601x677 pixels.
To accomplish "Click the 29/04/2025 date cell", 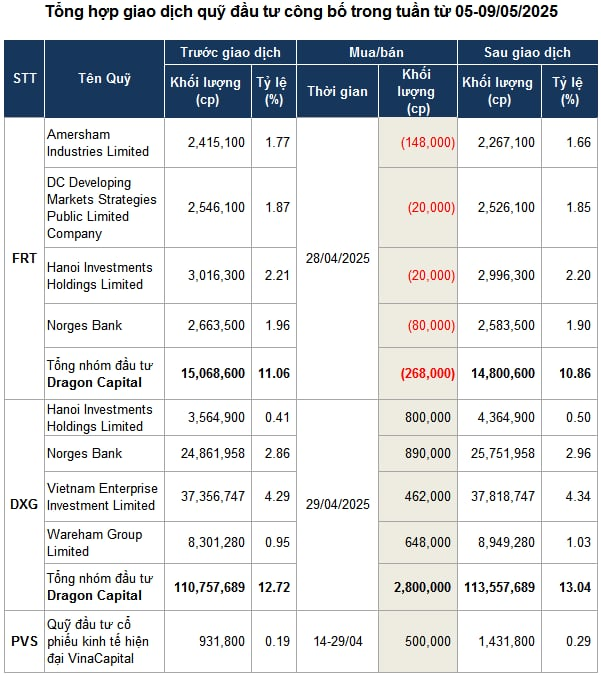I will coord(337,504).
